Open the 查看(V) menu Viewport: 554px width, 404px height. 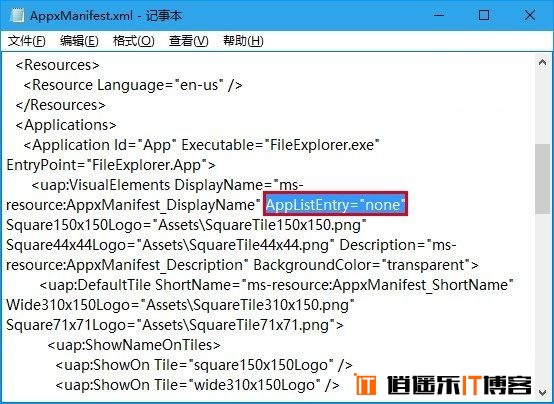coord(188,41)
